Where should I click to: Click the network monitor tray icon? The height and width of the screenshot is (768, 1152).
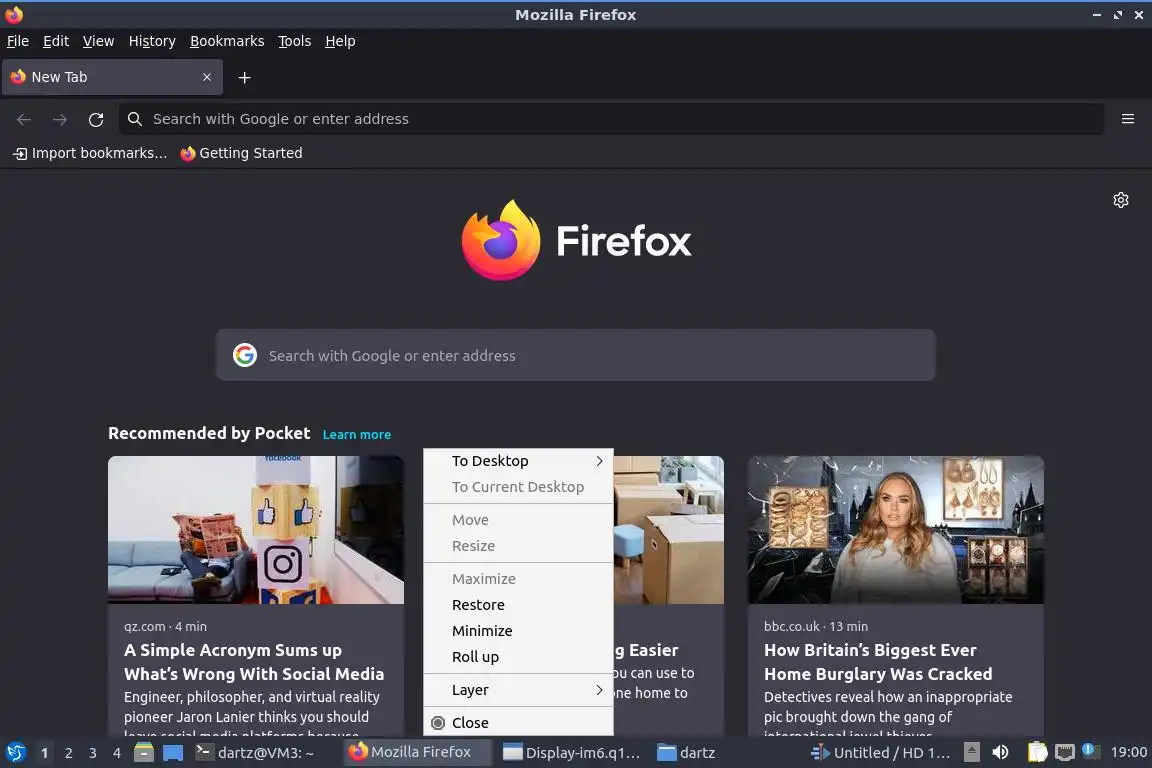tap(1064, 753)
